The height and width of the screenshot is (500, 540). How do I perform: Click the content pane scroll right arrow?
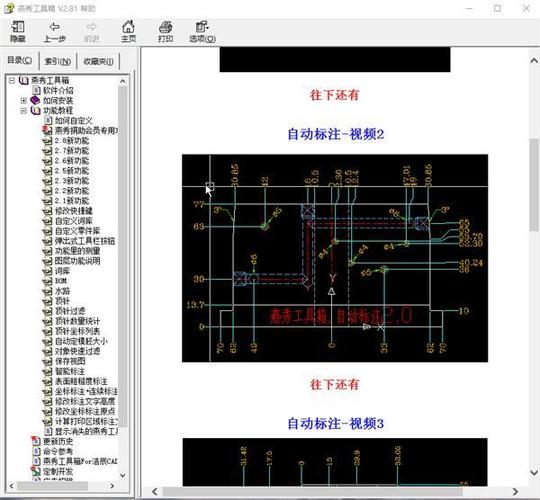[515, 491]
